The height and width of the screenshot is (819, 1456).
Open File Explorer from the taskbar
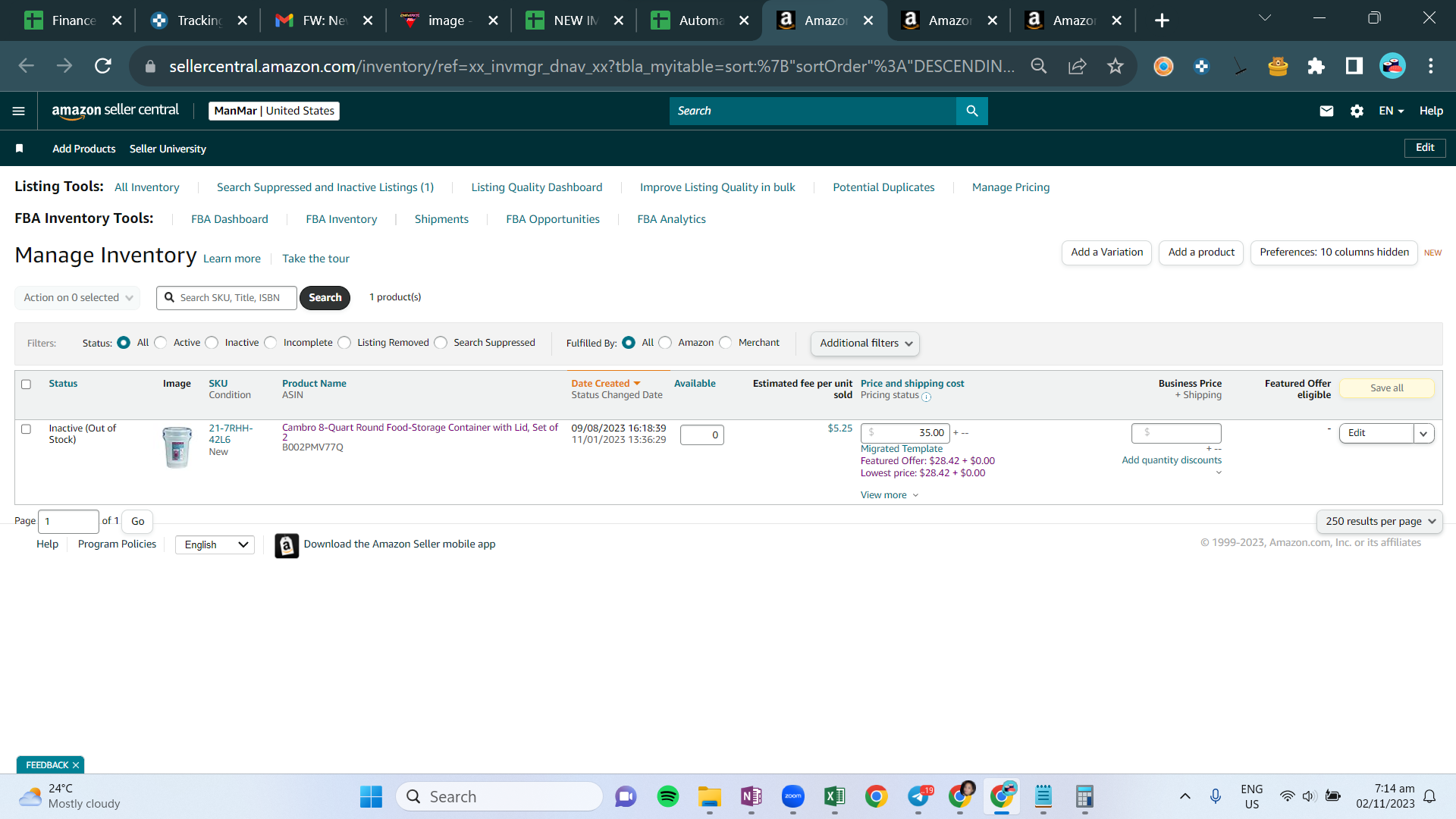coord(710,796)
